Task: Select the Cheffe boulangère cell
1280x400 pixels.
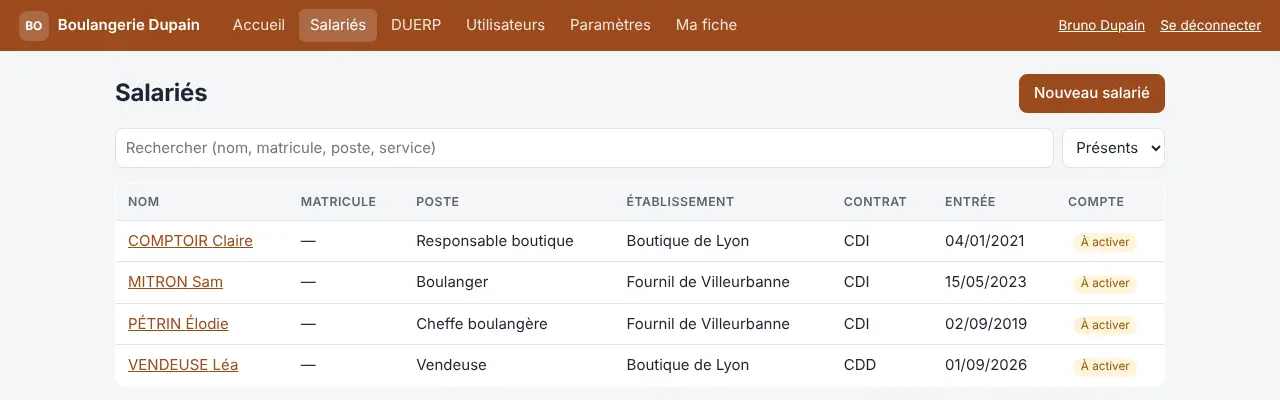Action: (x=482, y=324)
